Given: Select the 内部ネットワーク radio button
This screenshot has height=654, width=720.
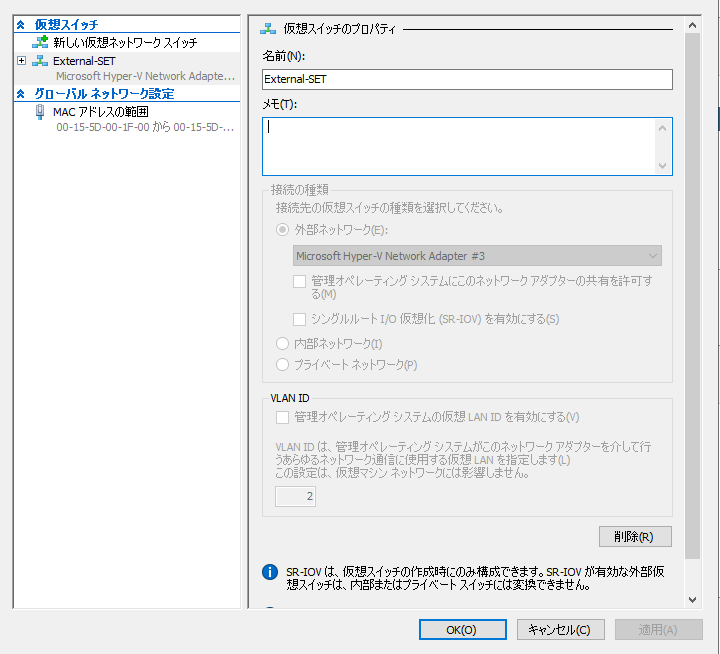Looking at the screenshot, I should point(283,344).
